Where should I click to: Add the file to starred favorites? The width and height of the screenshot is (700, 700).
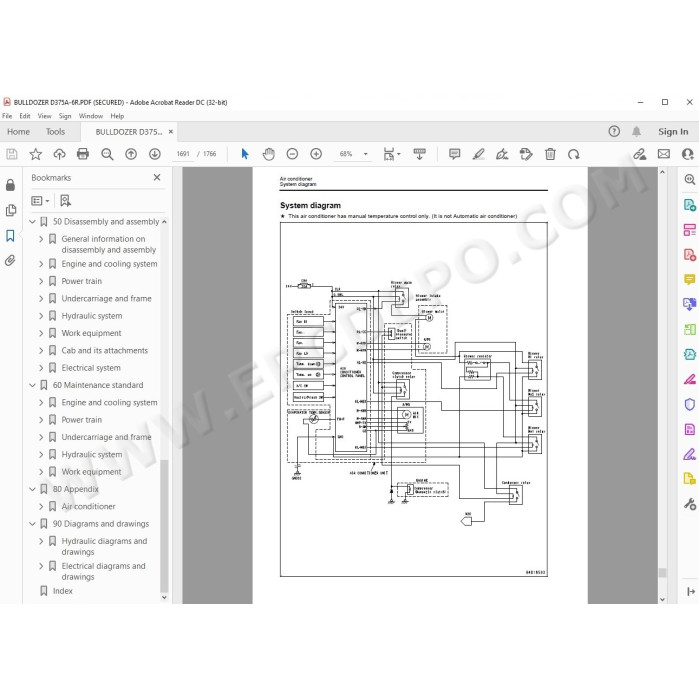[x=35, y=154]
